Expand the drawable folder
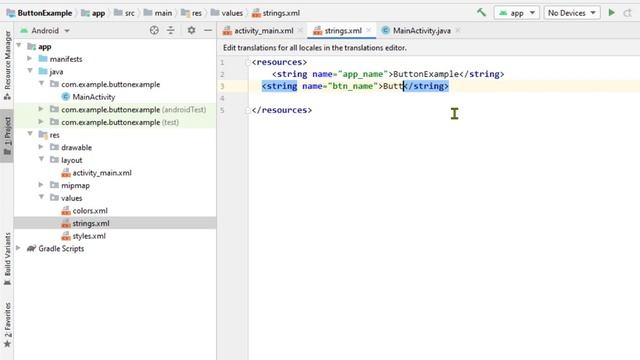 coord(41,147)
